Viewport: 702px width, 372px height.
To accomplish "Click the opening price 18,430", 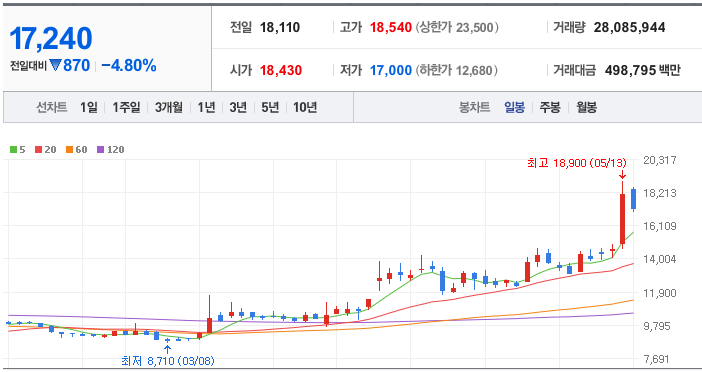I will click(281, 70).
